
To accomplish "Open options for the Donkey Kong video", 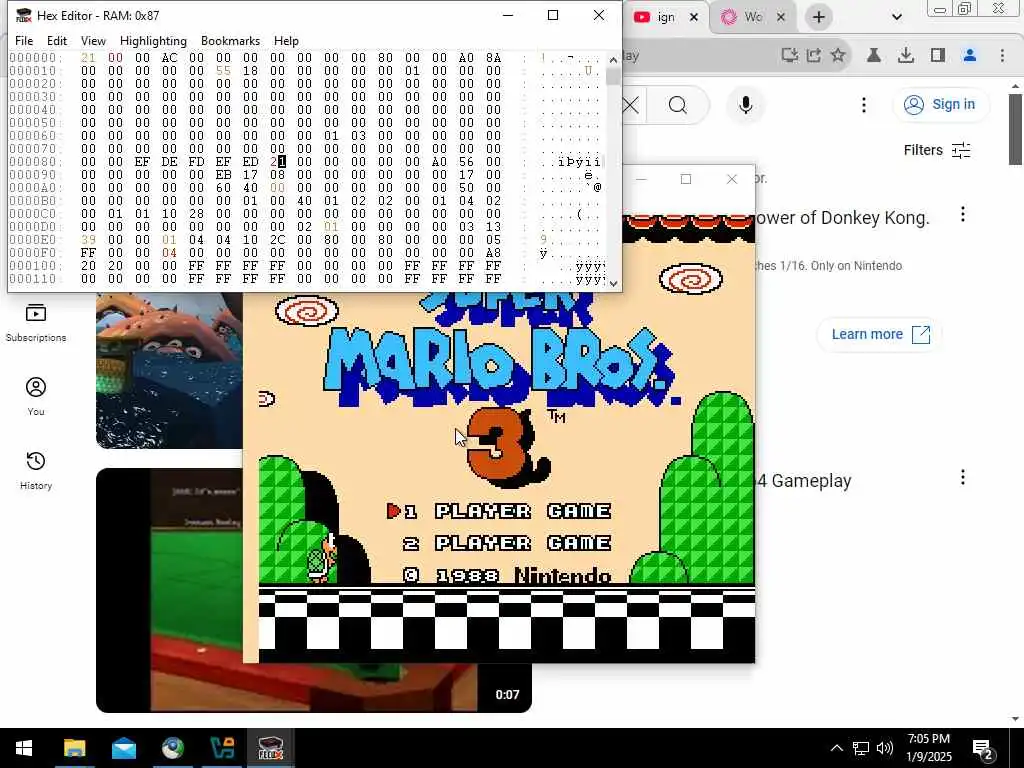I will pos(963,214).
